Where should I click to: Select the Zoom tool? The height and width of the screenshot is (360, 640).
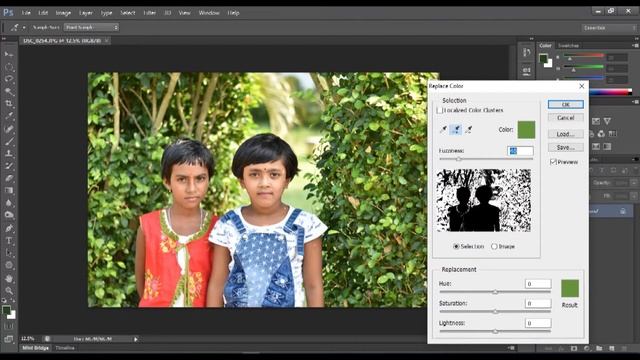pos(9,291)
